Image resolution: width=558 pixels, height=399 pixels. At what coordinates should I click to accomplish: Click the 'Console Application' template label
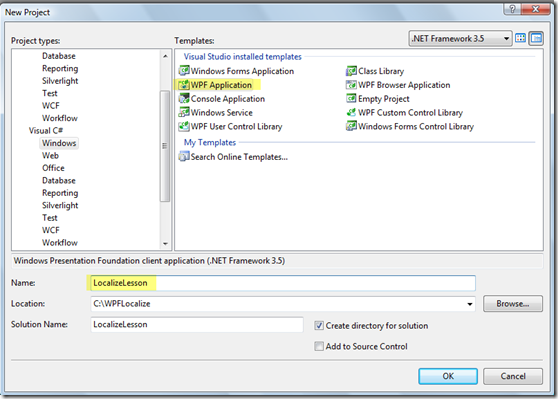[228, 99]
